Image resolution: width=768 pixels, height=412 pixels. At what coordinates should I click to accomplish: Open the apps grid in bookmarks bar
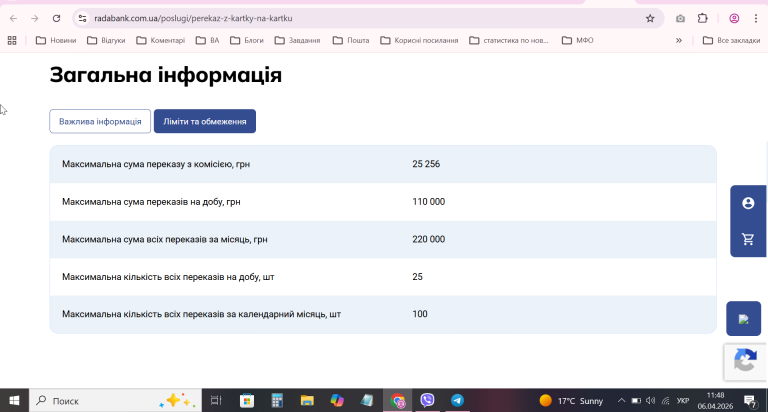[x=12, y=40]
